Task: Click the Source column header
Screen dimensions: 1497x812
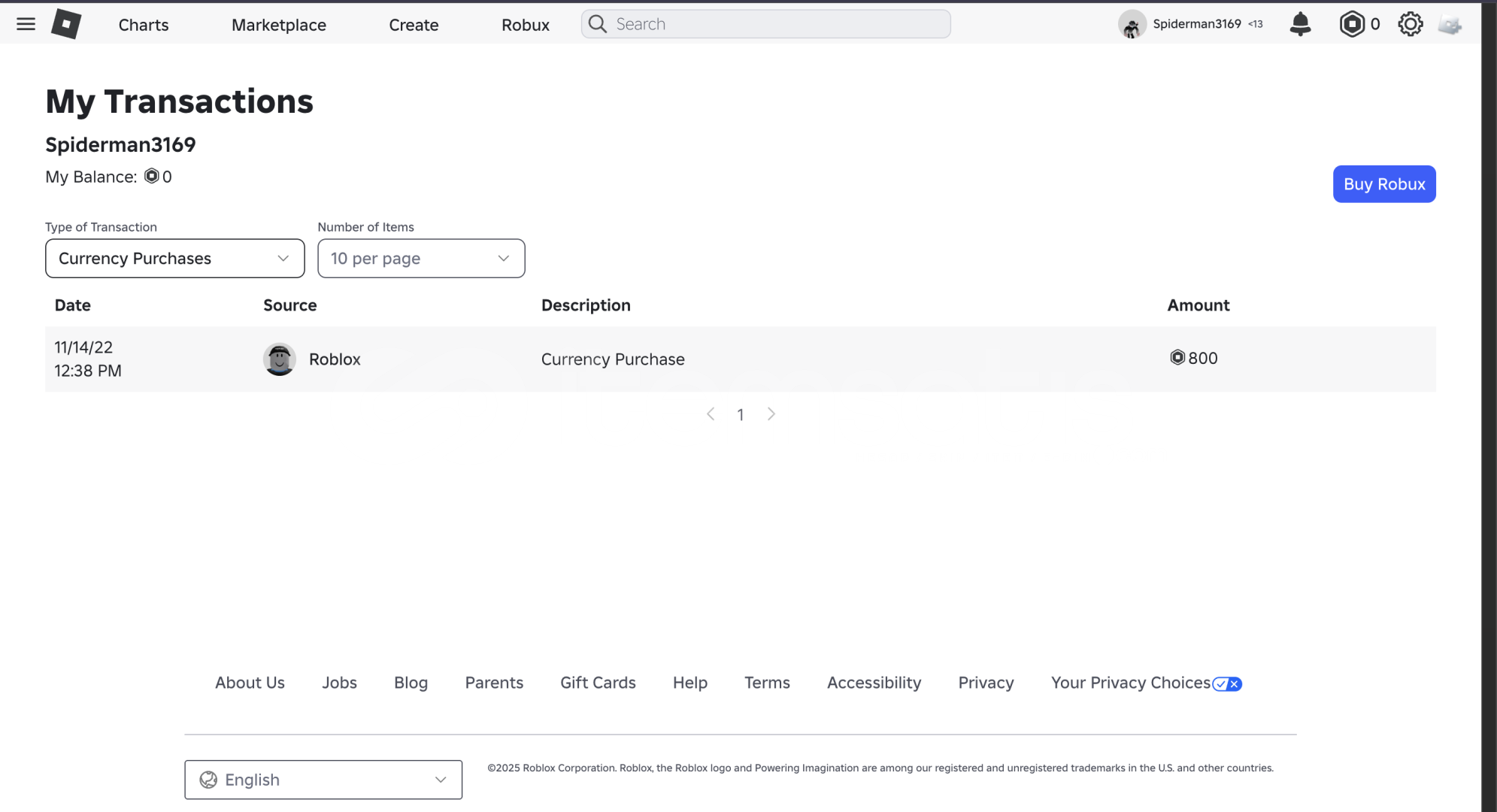Action: [289, 305]
